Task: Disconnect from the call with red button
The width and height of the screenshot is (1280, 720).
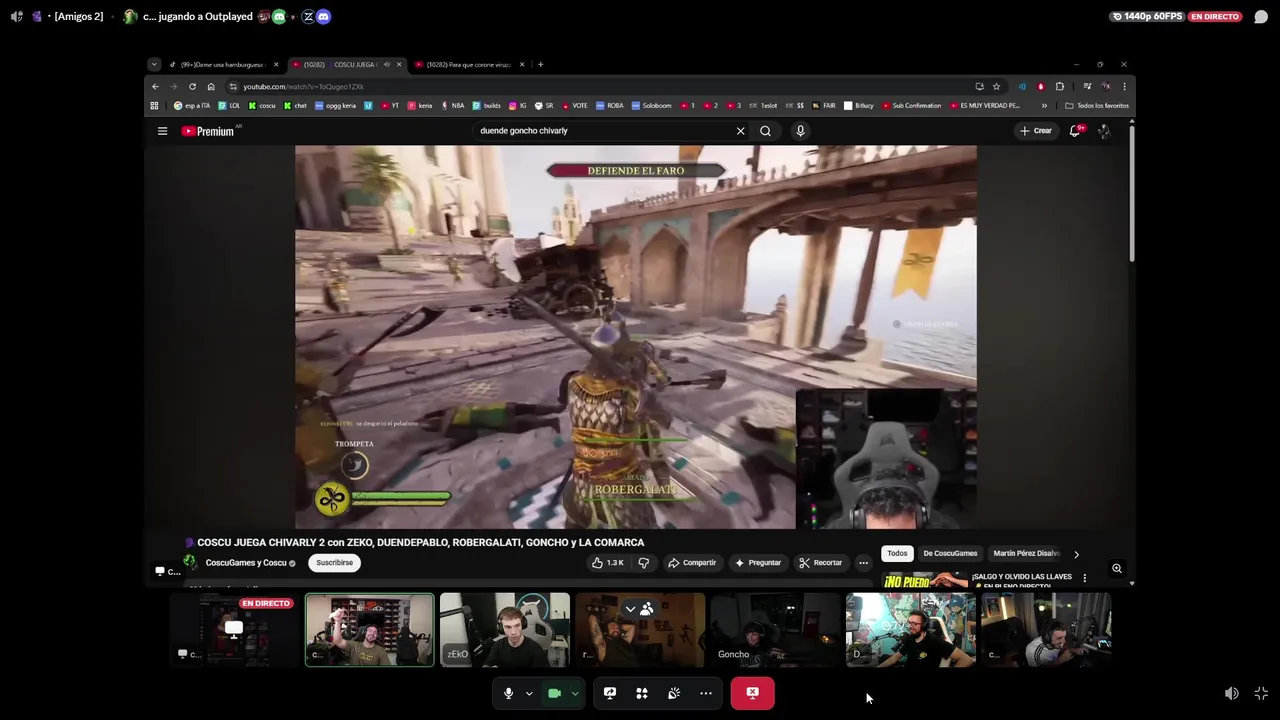Action: tap(752, 693)
